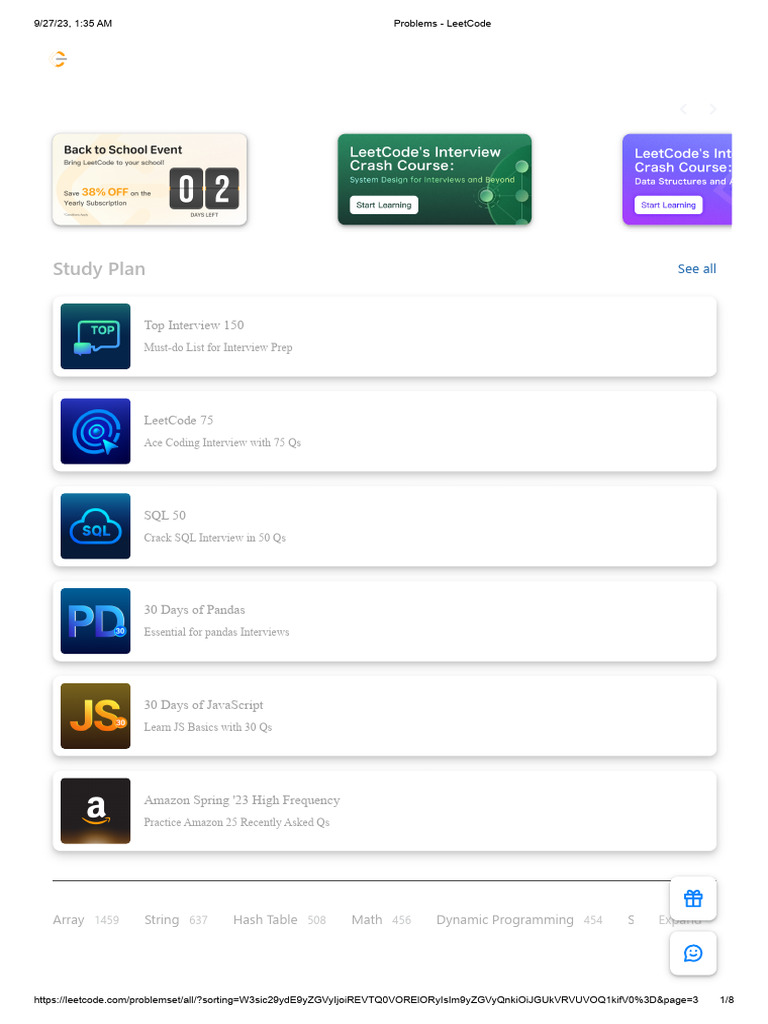The width and height of the screenshot is (768, 1024).
Task: Open the Amazon Spring '23 logo icon
Action: [95, 811]
